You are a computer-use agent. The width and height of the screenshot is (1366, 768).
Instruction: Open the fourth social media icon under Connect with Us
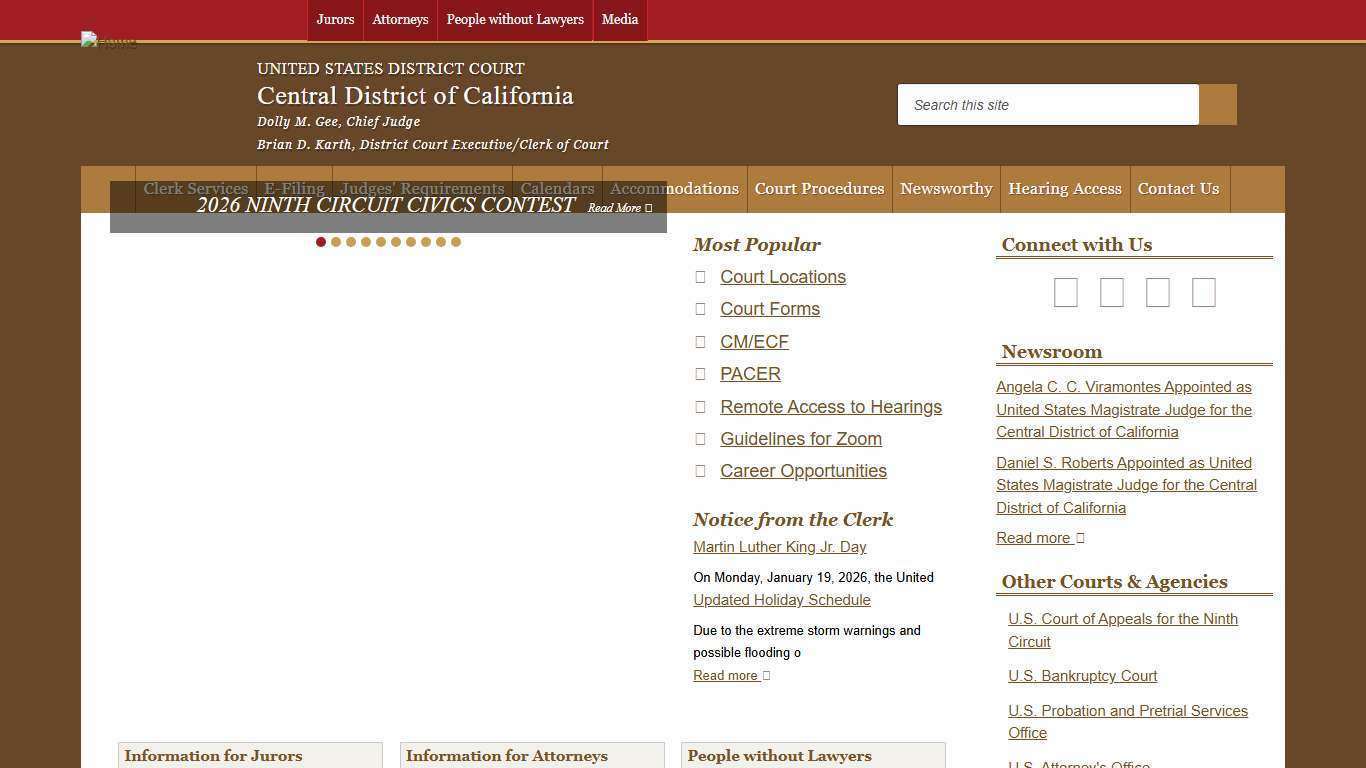coord(1203,292)
